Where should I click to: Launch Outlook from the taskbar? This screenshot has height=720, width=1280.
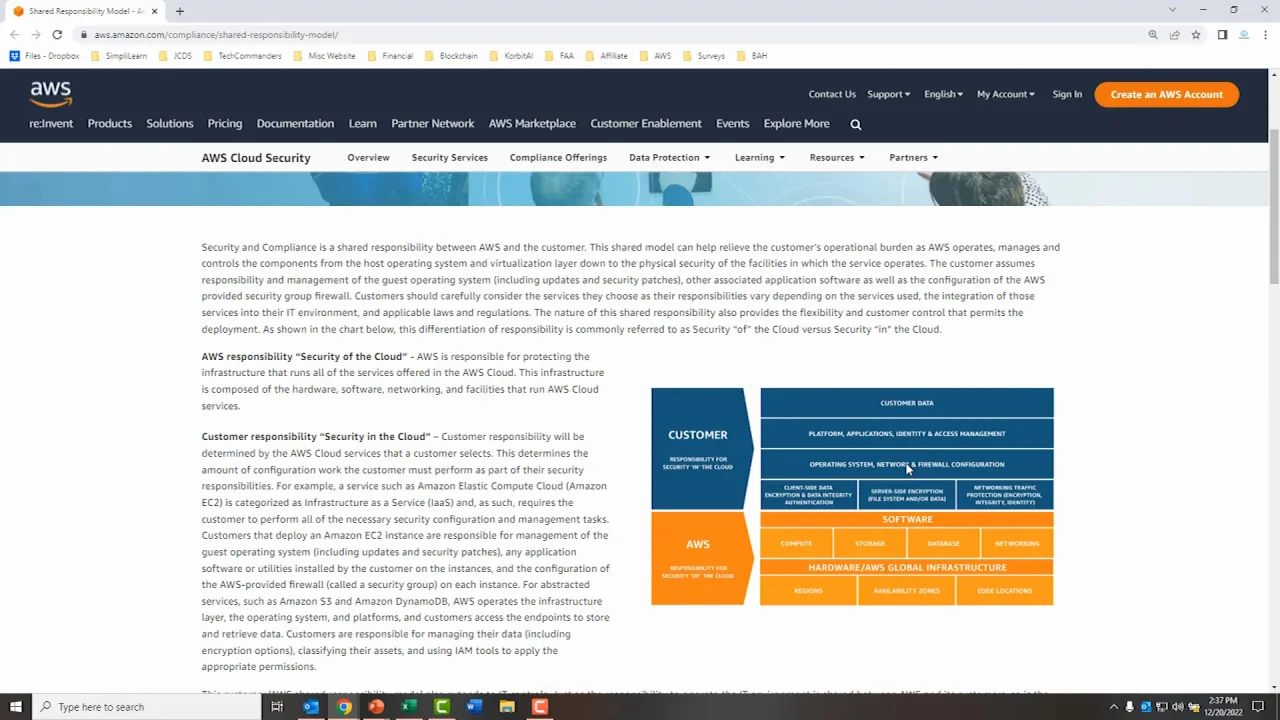[x=311, y=707]
